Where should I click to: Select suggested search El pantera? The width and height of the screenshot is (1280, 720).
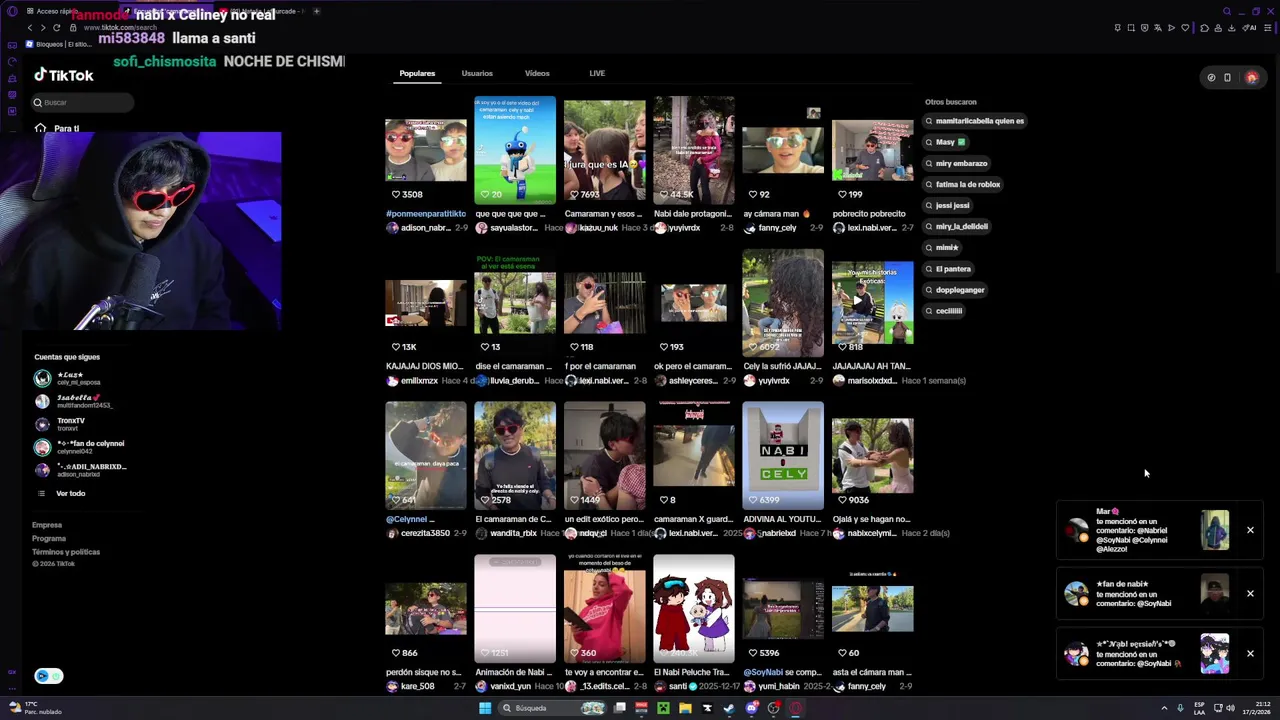948,269
